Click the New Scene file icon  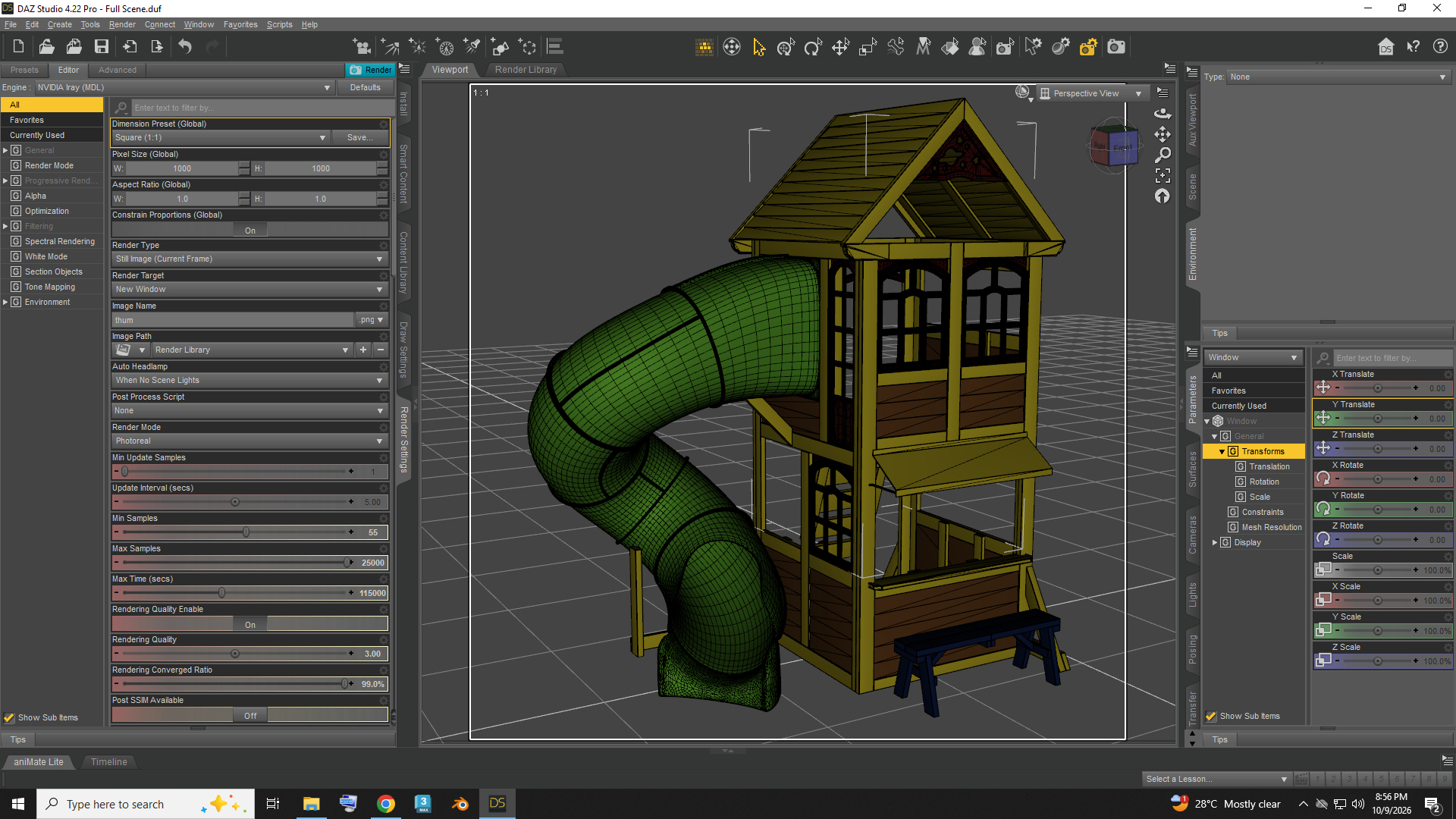tap(18, 47)
